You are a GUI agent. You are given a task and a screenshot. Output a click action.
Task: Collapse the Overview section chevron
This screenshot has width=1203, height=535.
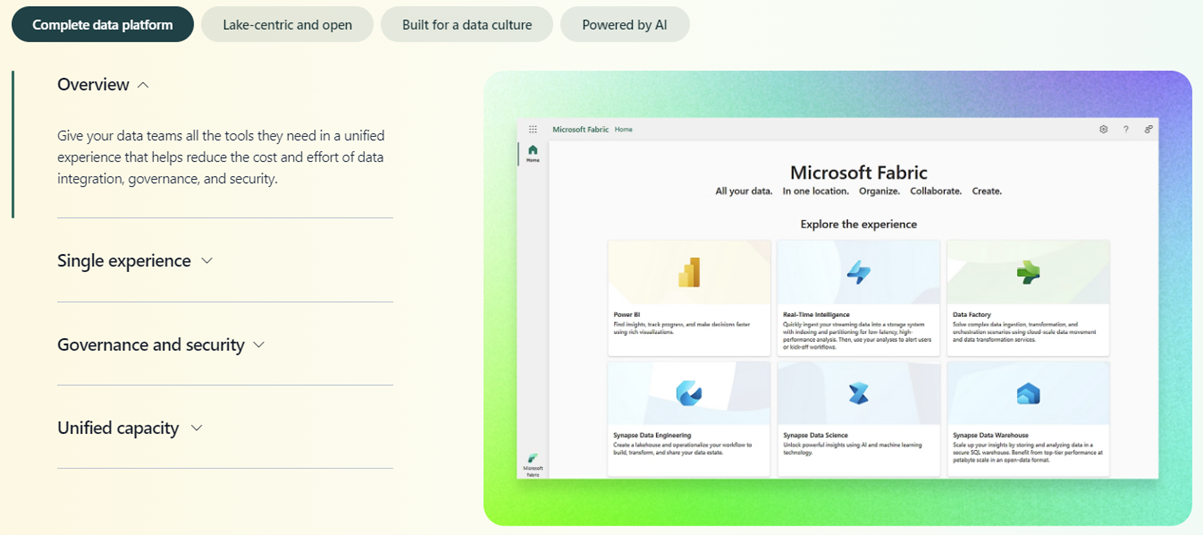(143, 85)
